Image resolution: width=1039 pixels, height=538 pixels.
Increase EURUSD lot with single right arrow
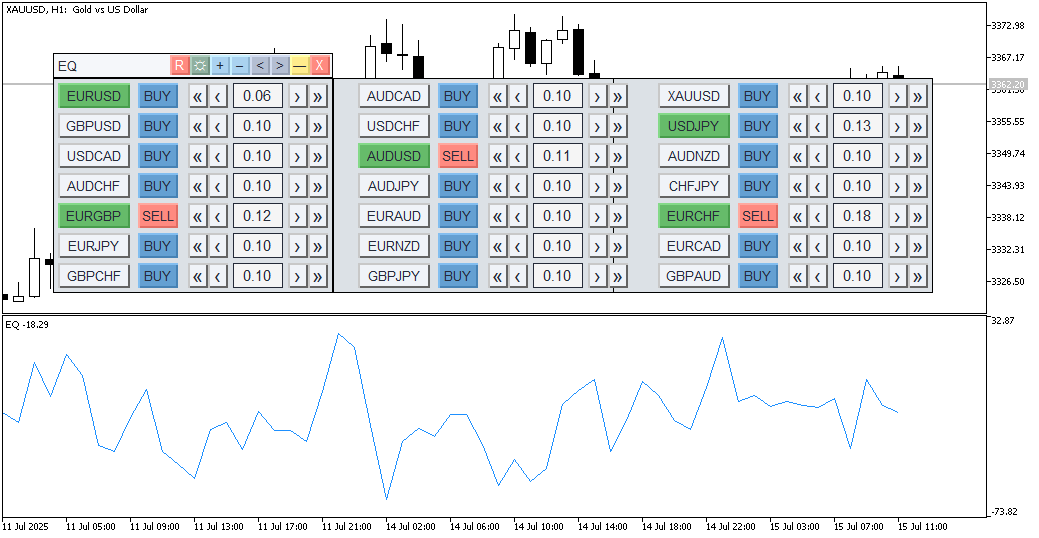(297, 96)
